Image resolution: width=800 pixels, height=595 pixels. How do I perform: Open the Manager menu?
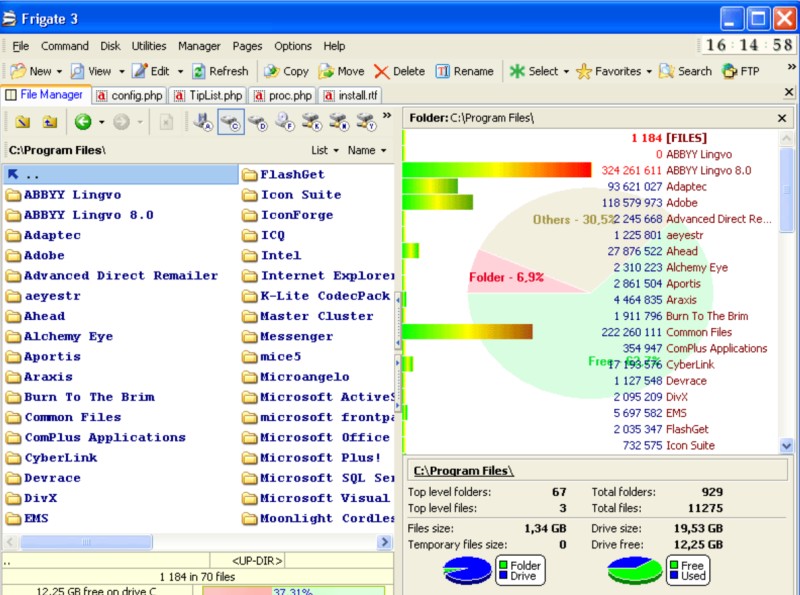coord(199,46)
